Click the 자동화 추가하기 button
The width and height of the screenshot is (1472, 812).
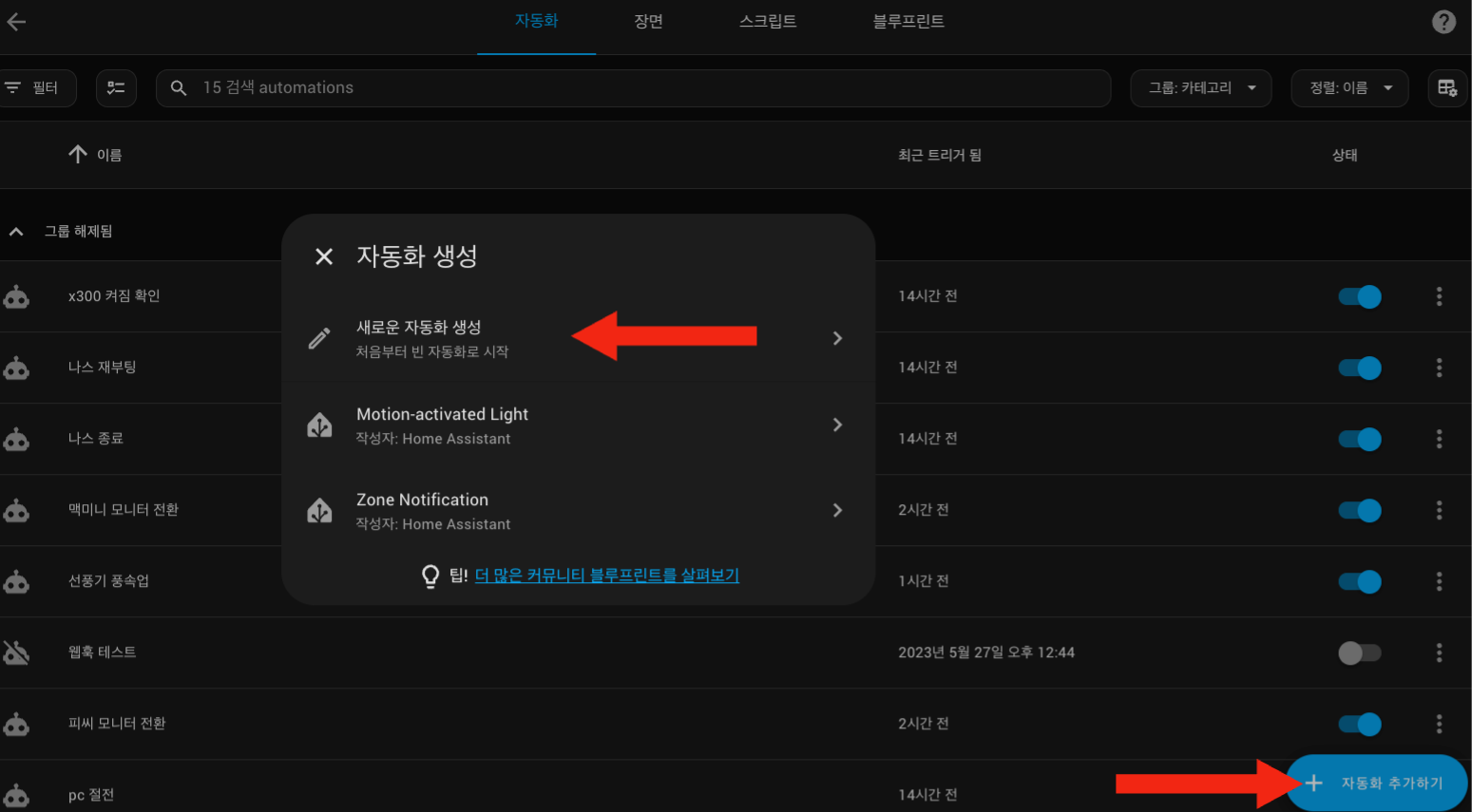click(1377, 784)
